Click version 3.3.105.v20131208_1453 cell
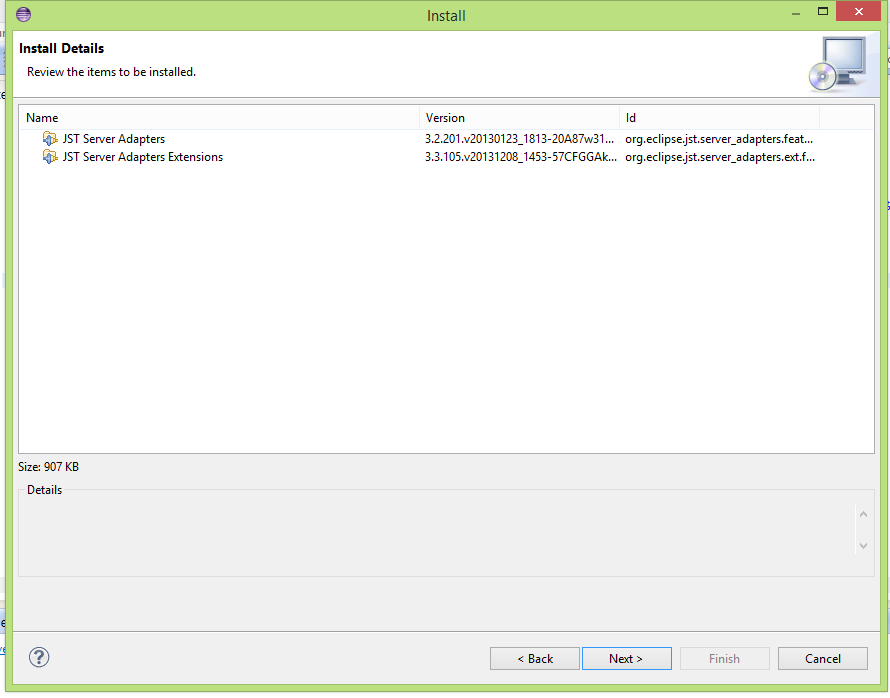This screenshot has height=698, width=890. click(520, 157)
